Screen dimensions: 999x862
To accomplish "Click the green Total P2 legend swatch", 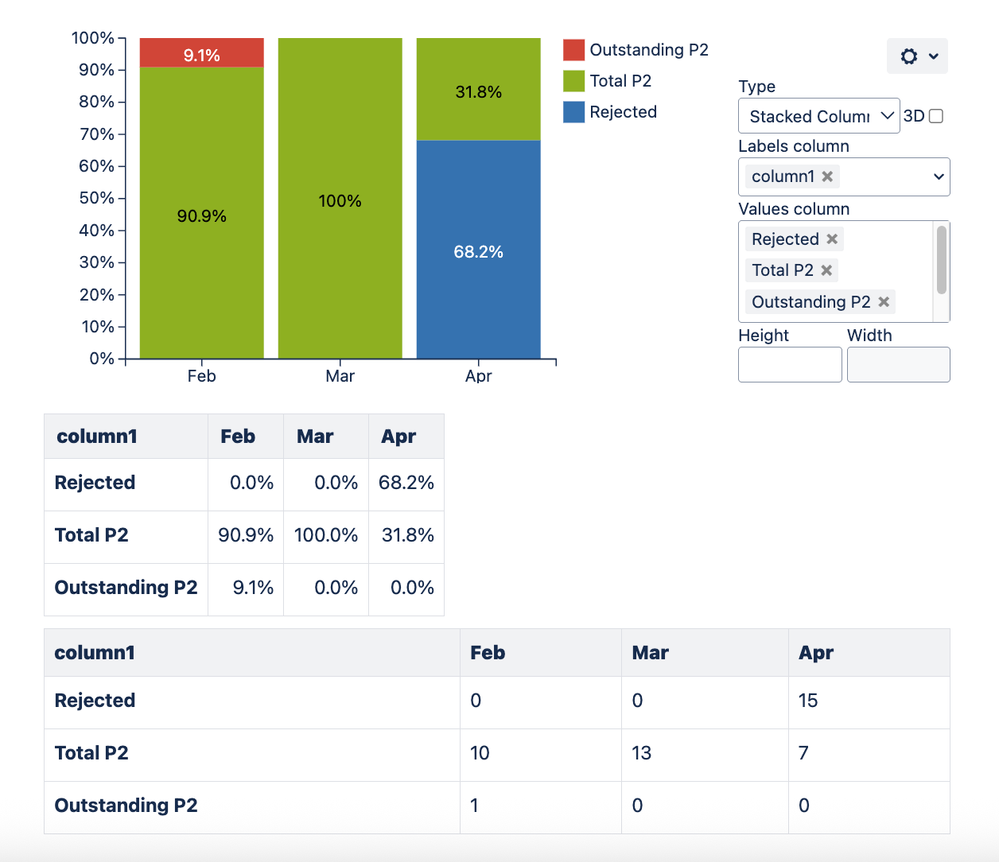I will tap(574, 81).
